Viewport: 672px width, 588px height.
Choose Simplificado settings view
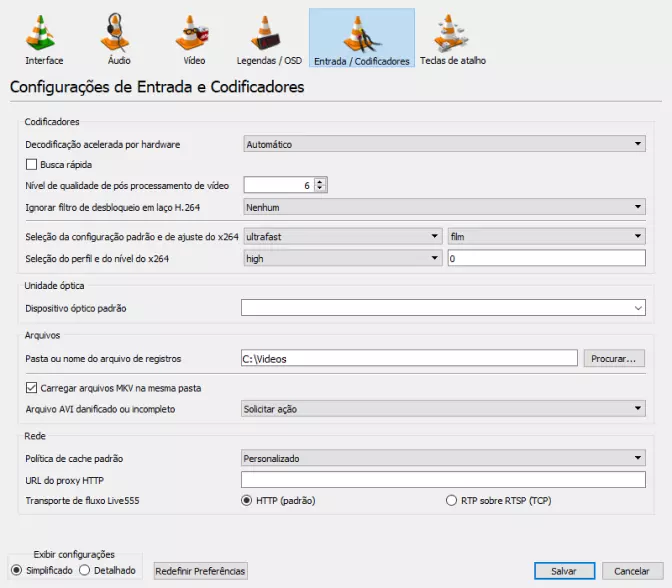[x=17, y=570]
